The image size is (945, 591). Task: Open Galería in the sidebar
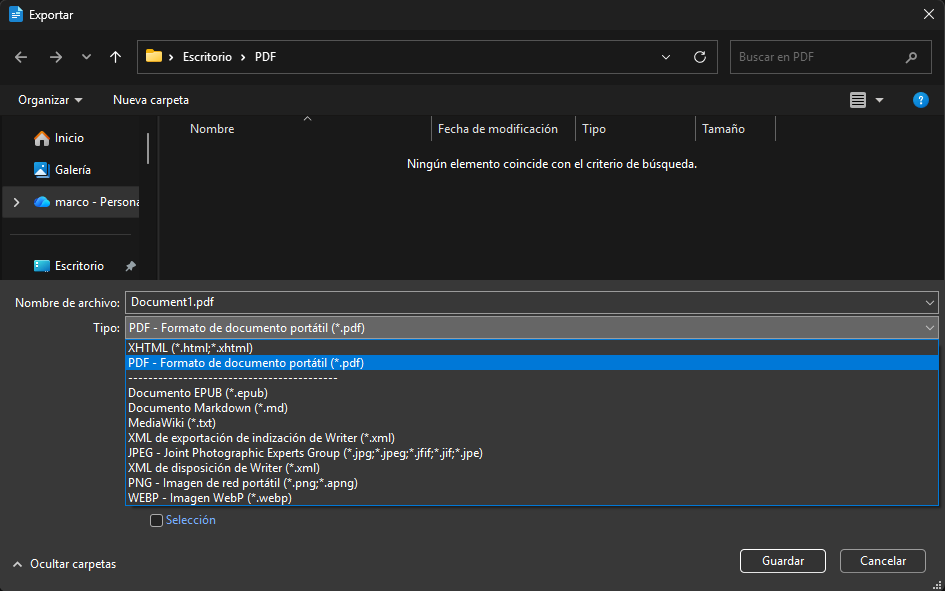pyautogui.click(x=72, y=170)
